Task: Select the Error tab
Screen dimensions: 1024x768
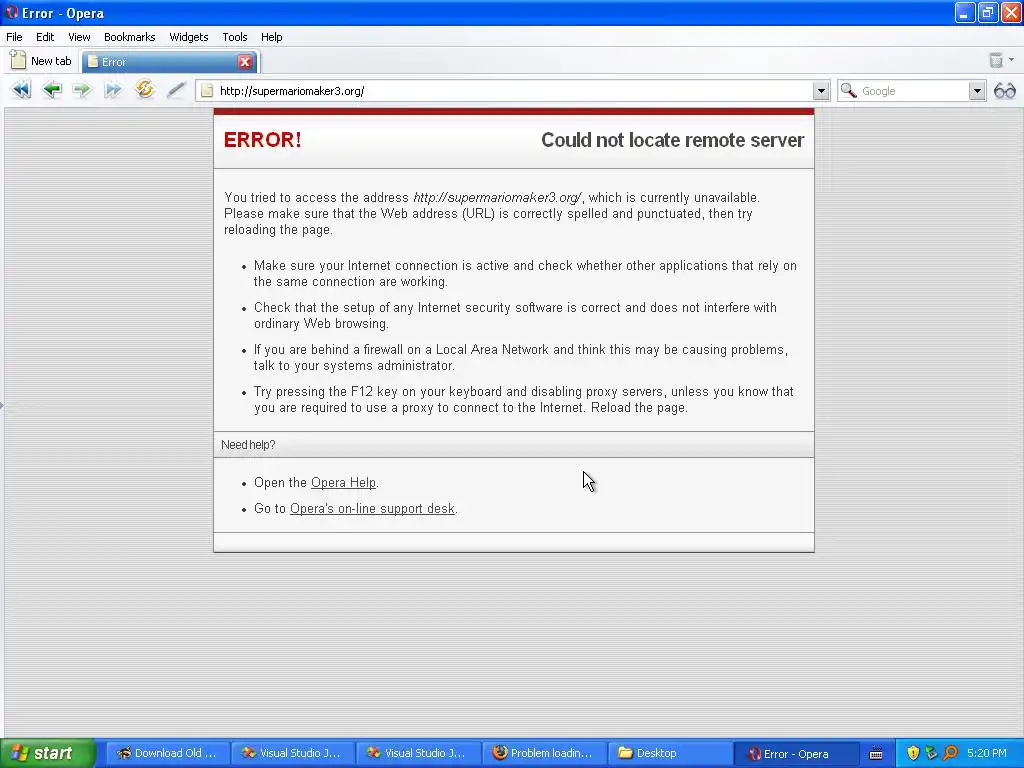Action: (x=169, y=61)
